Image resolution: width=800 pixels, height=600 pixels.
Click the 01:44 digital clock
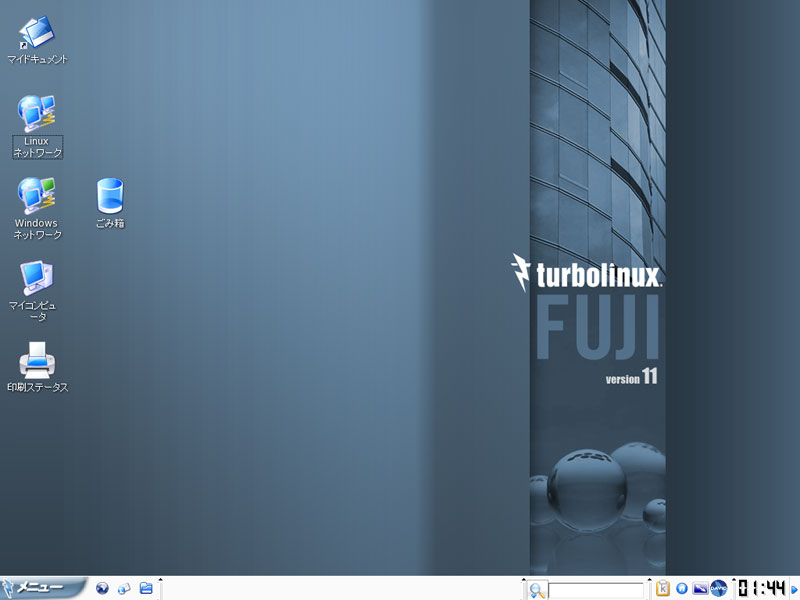tap(762, 588)
